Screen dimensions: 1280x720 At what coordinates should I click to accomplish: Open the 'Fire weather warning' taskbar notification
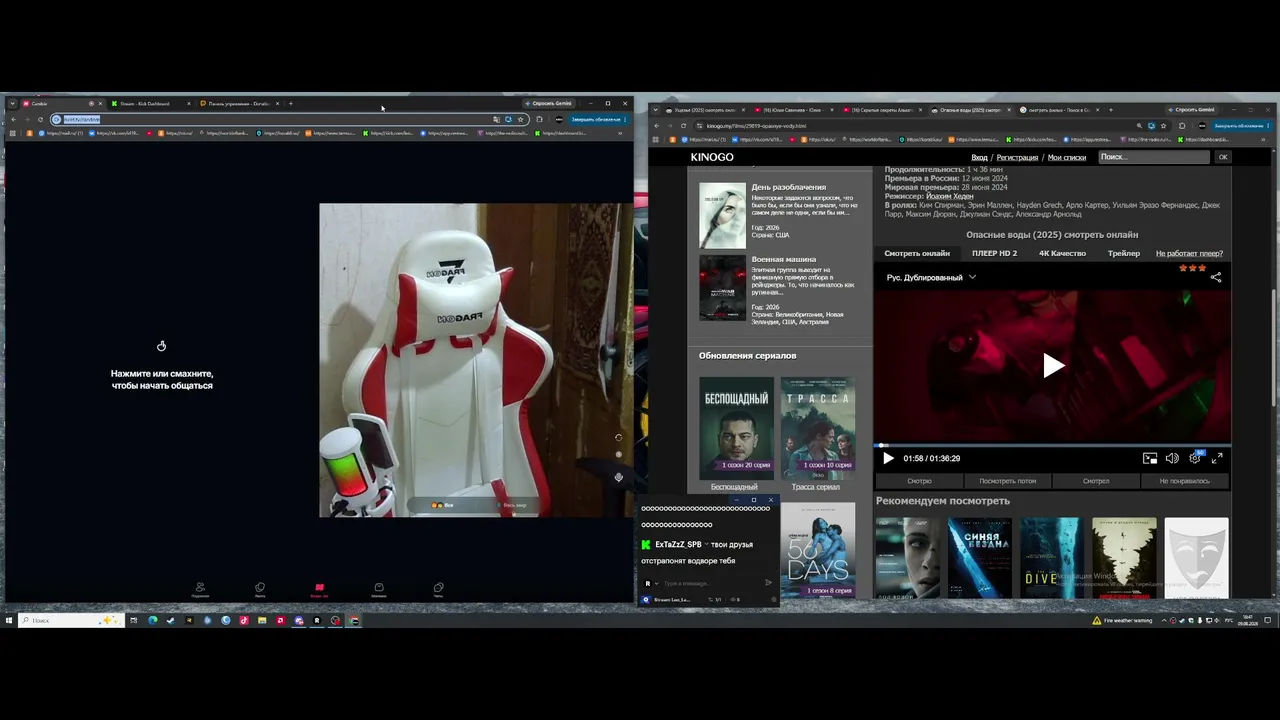click(x=1122, y=620)
